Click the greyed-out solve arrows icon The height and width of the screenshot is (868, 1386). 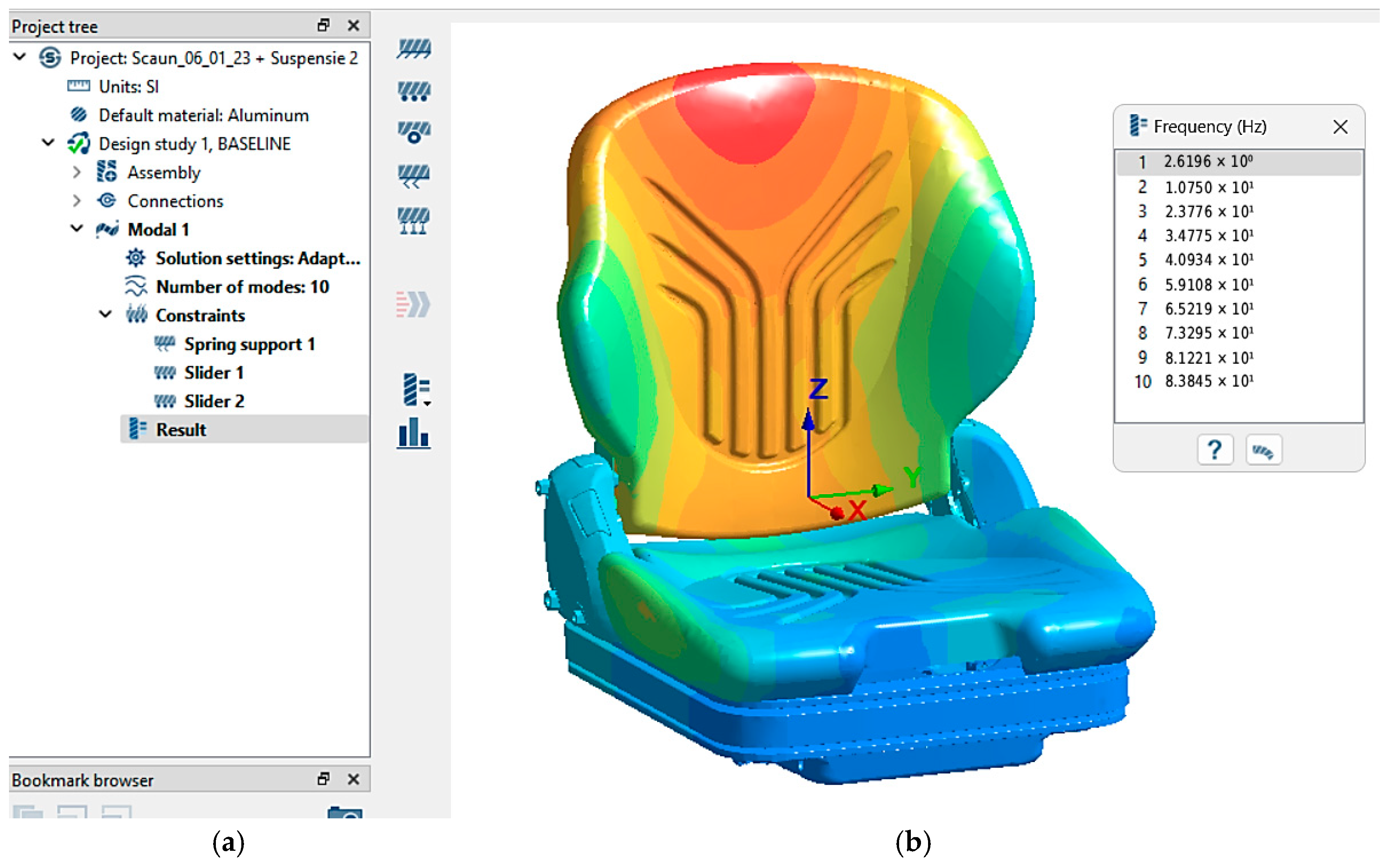coord(413,304)
